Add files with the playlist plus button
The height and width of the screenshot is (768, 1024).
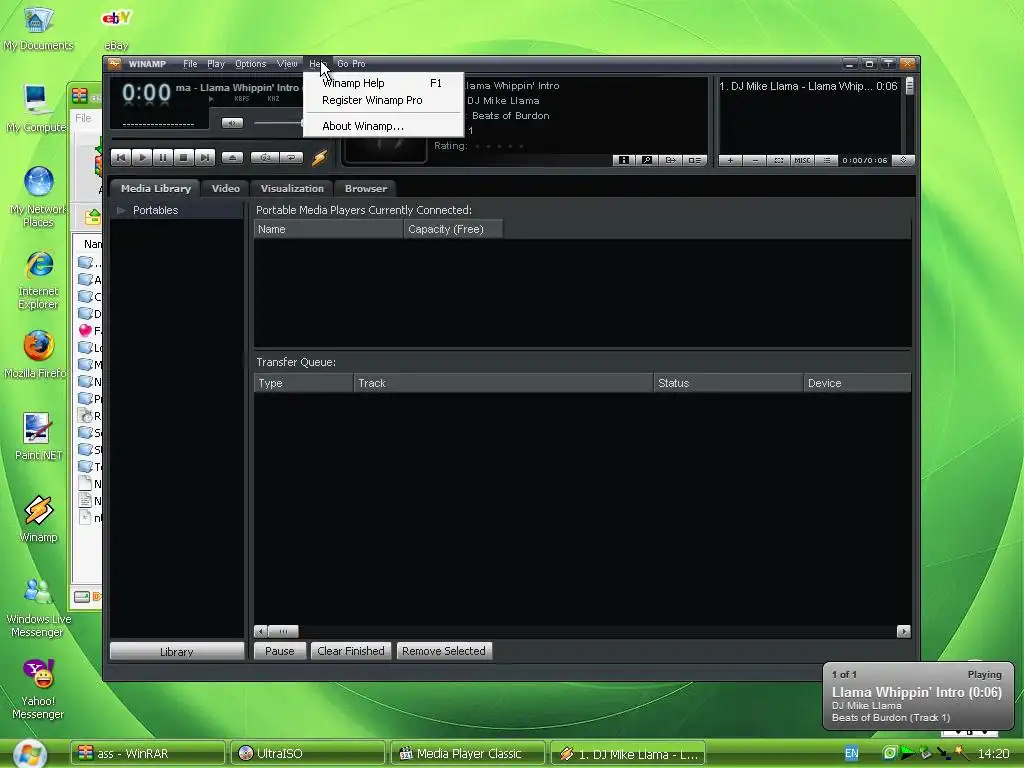(730, 160)
